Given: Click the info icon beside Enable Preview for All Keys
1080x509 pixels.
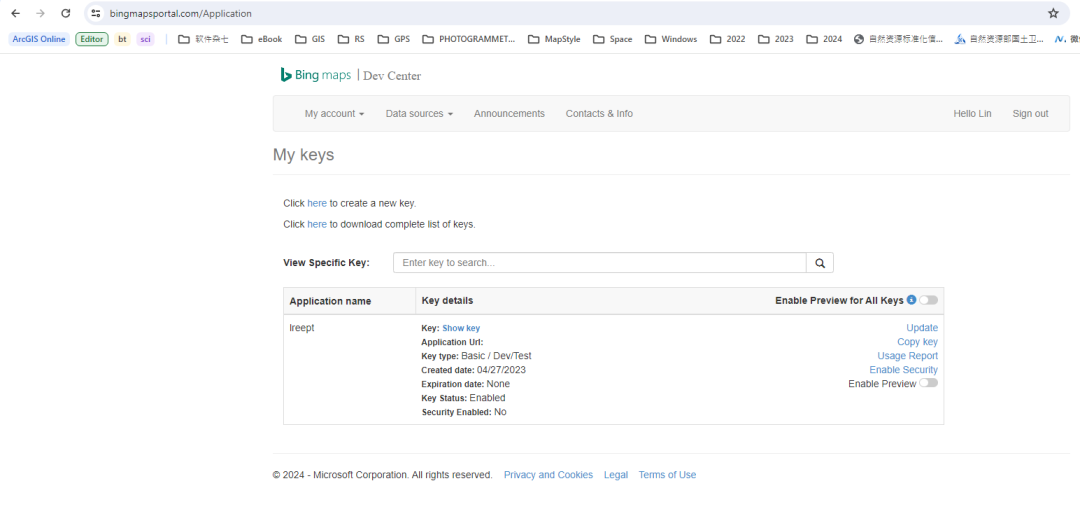Looking at the screenshot, I should click(911, 300).
